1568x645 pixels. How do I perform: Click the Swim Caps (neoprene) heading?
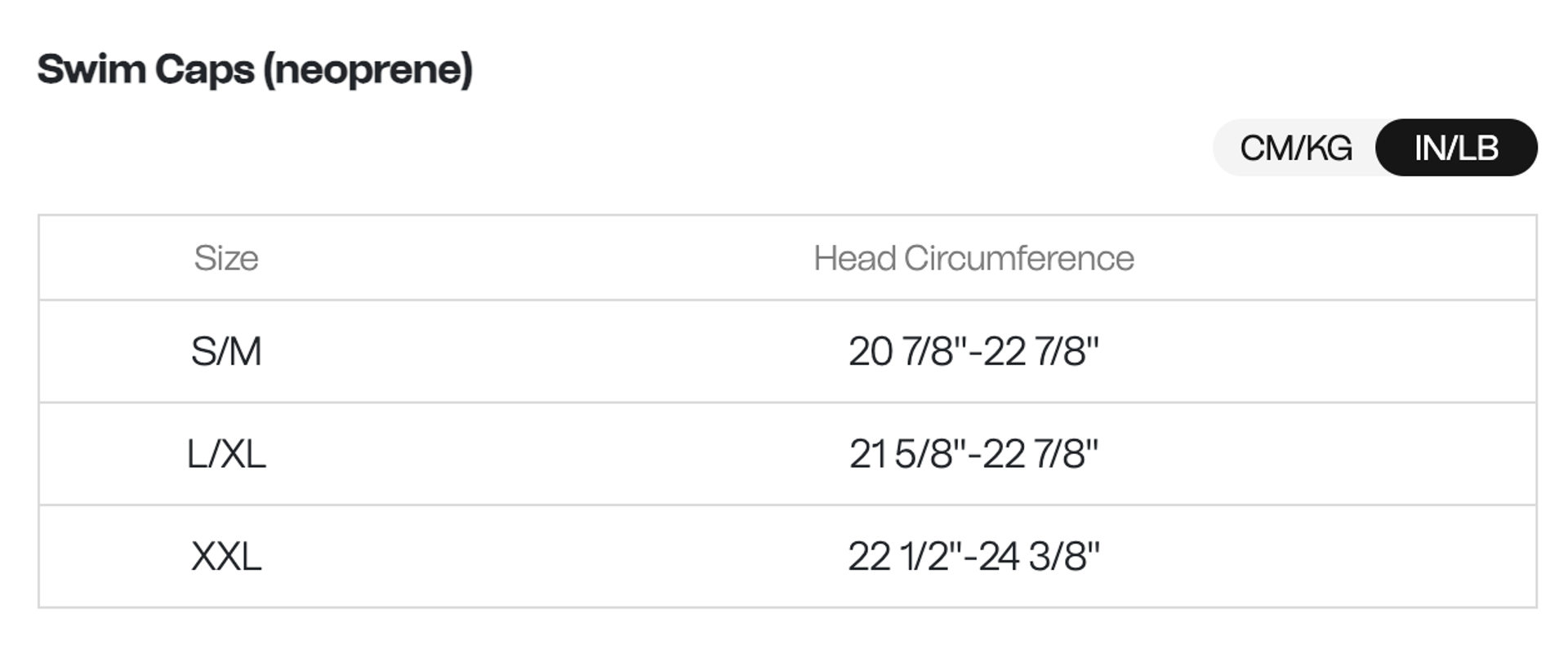[x=255, y=69]
